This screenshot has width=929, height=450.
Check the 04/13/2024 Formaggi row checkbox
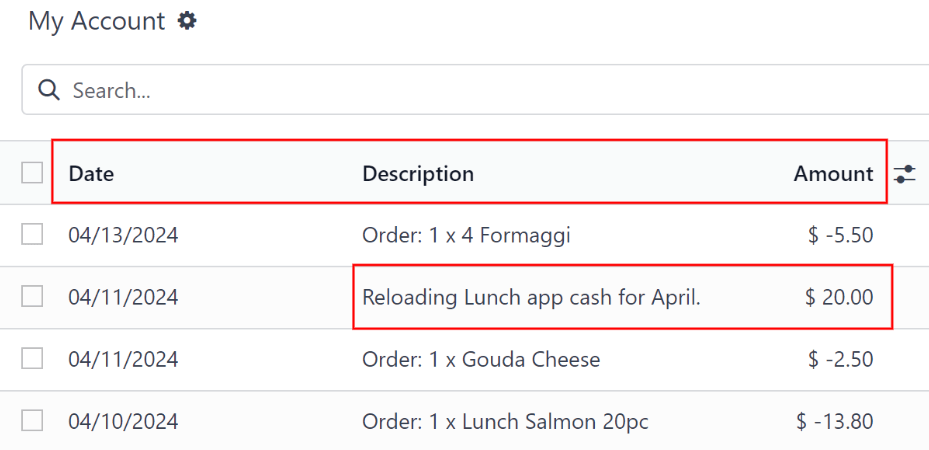coord(32,235)
